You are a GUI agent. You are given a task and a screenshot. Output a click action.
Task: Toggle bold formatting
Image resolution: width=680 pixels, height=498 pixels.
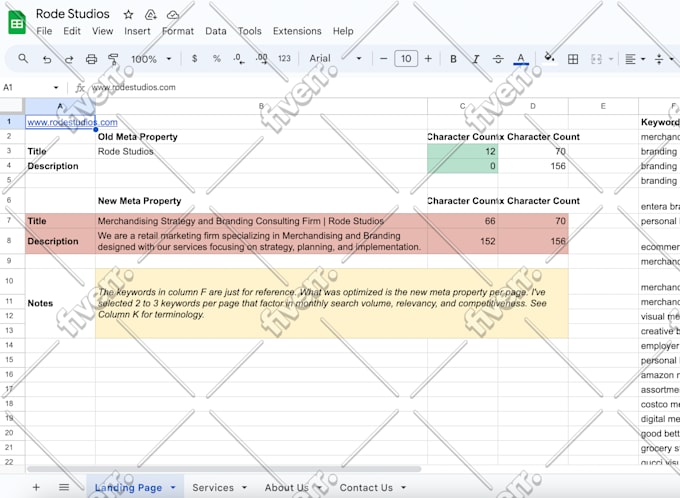point(453,59)
